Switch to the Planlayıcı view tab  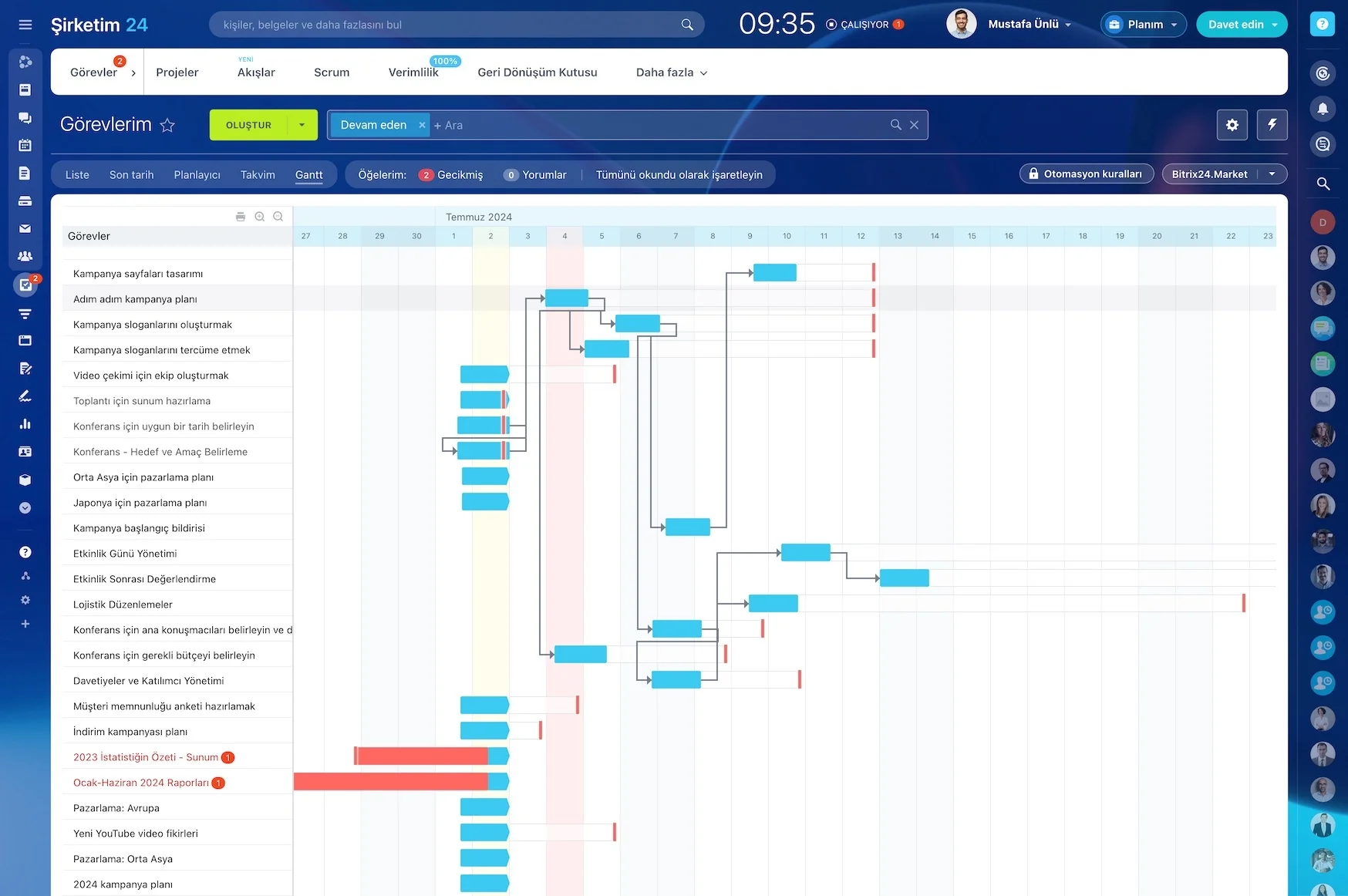coord(197,175)
